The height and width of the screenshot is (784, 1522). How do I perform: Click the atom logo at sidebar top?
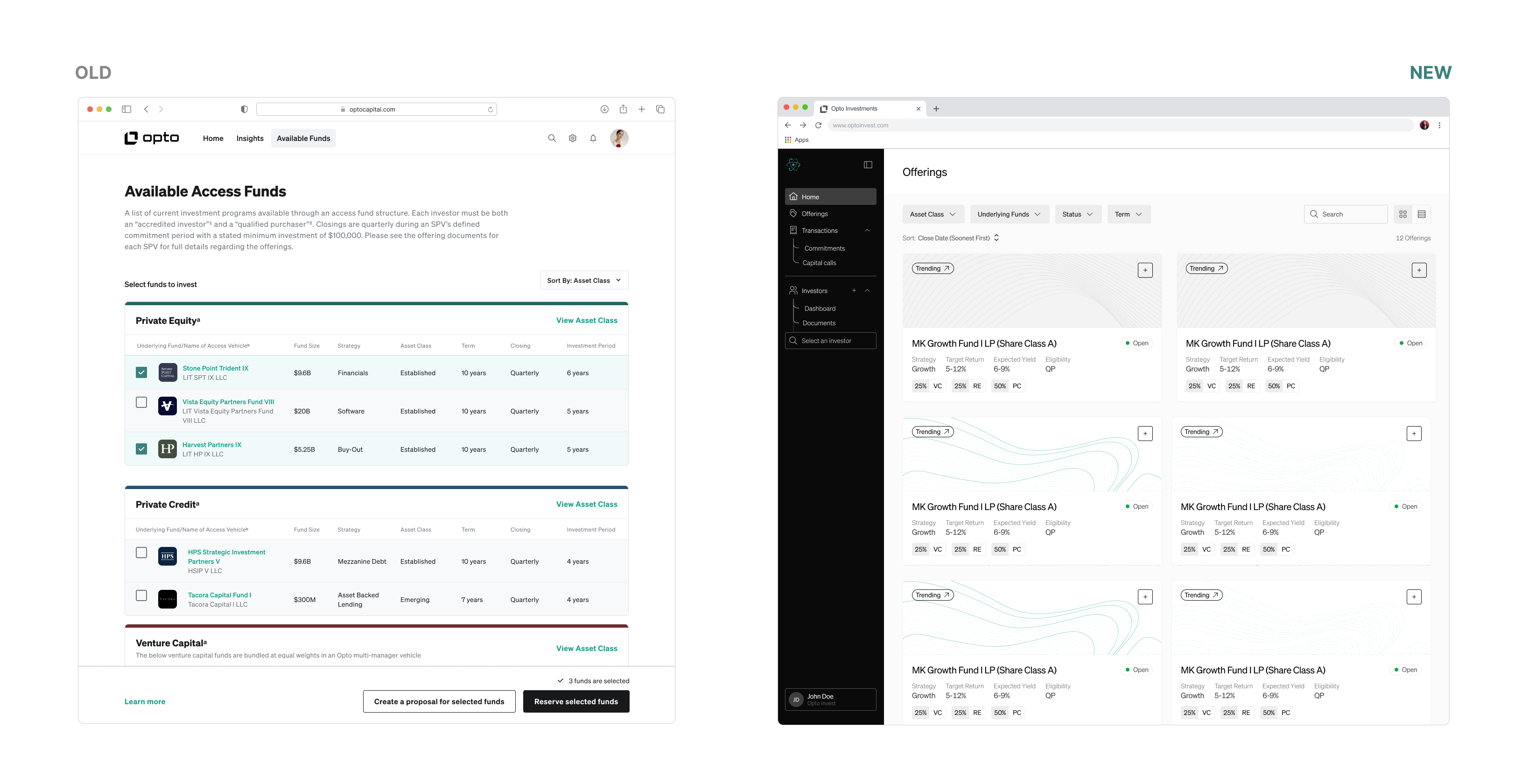(793, 165)
